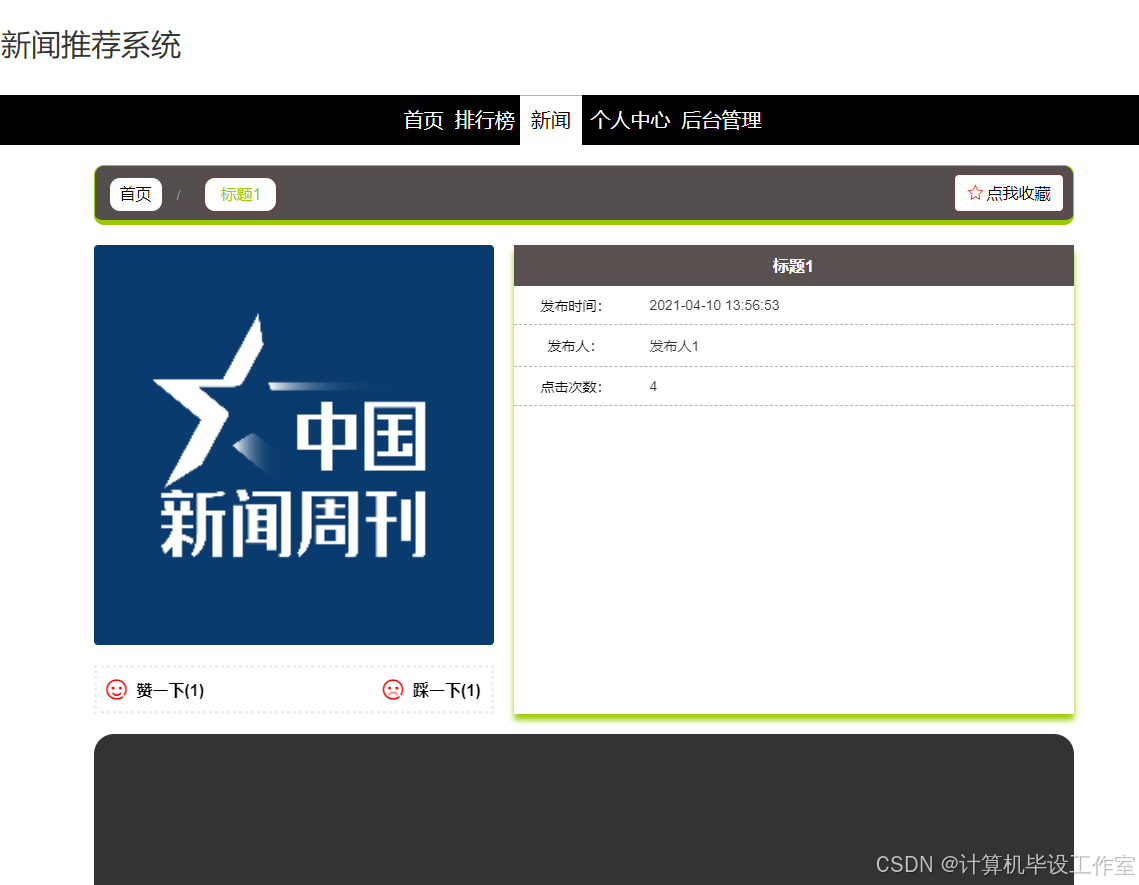
Task: Click the frowning face icon next to 踩一下
Action: pos(393,689)
